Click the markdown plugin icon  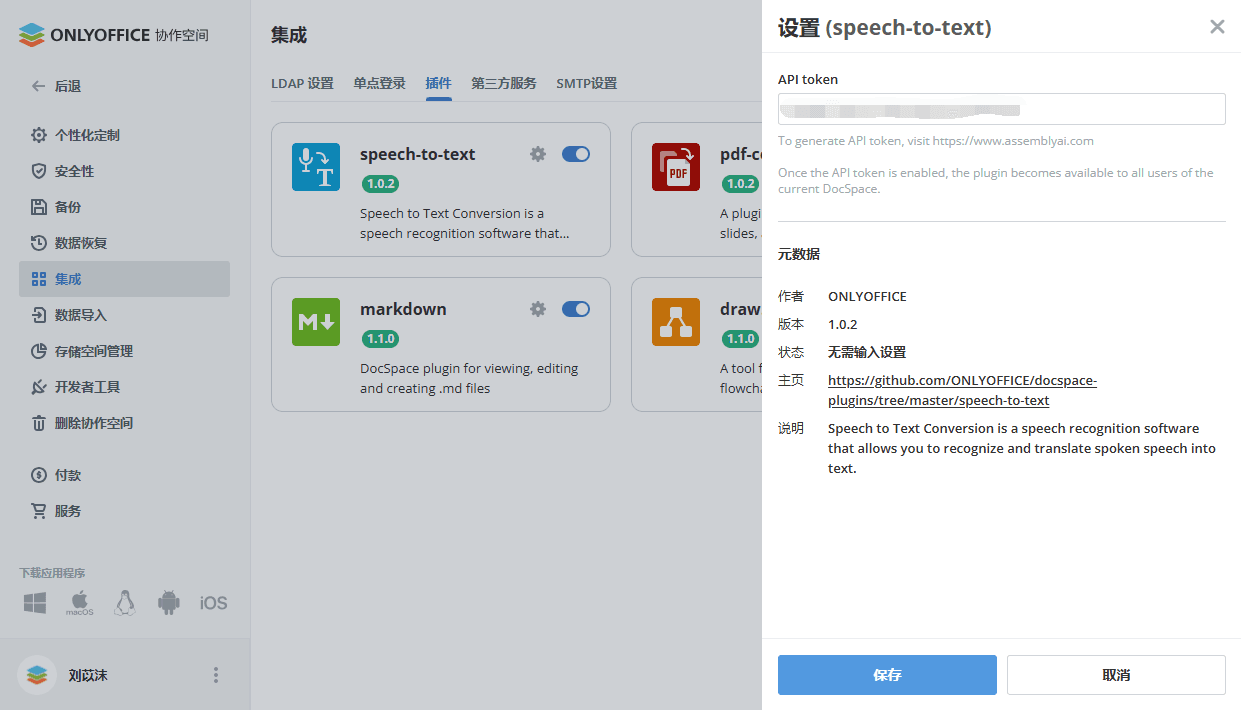316,322
